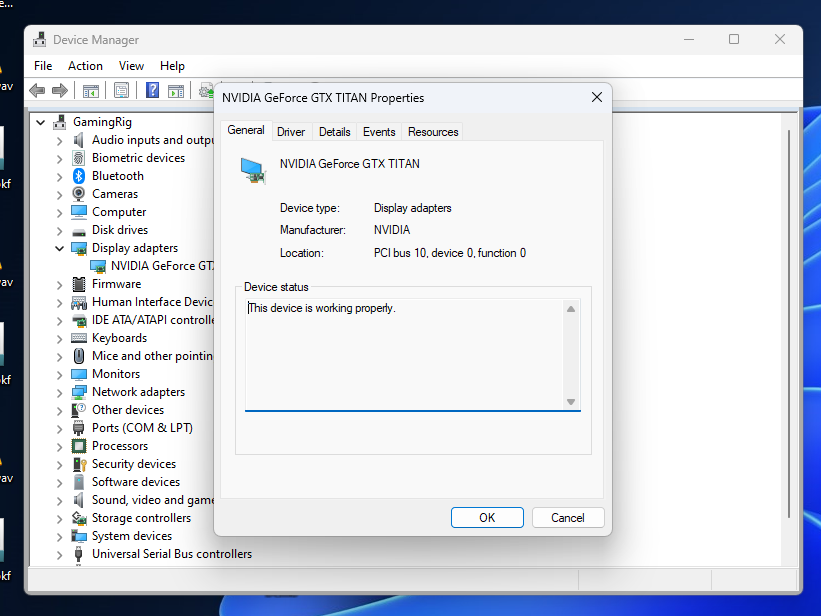Close the NVIDIA GeForce GTX TITAN Properties dialog
Viewport: 821px width, 616px height.
tap(597, 97)
